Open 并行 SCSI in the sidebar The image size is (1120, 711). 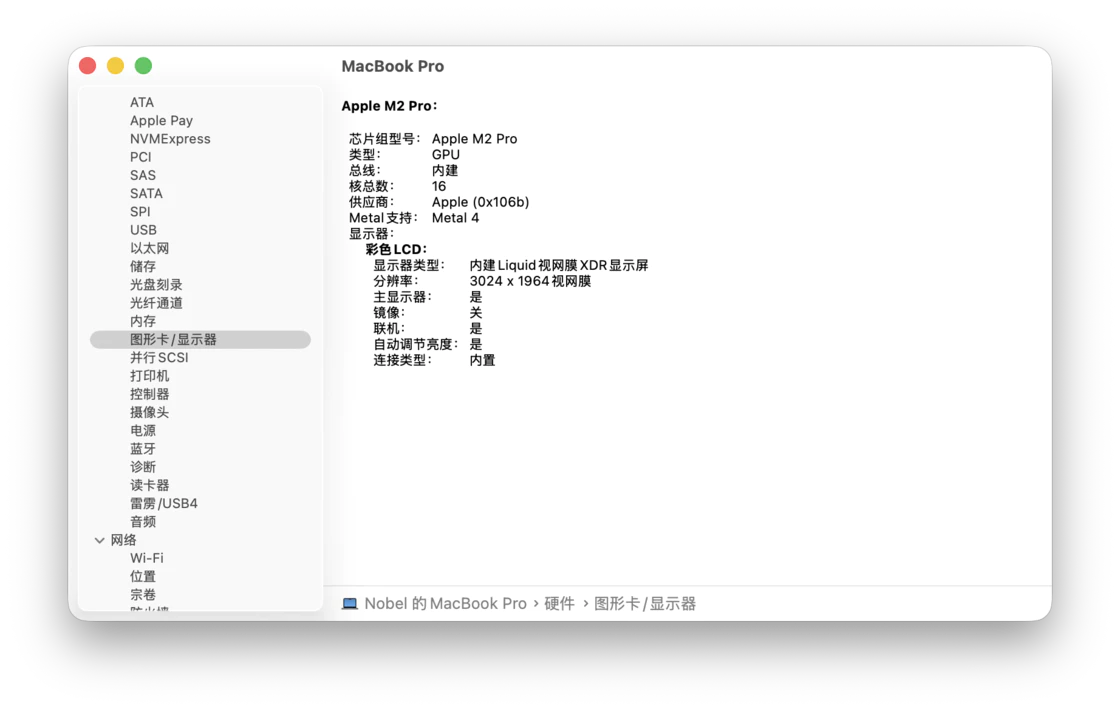(x=159, y=357)
